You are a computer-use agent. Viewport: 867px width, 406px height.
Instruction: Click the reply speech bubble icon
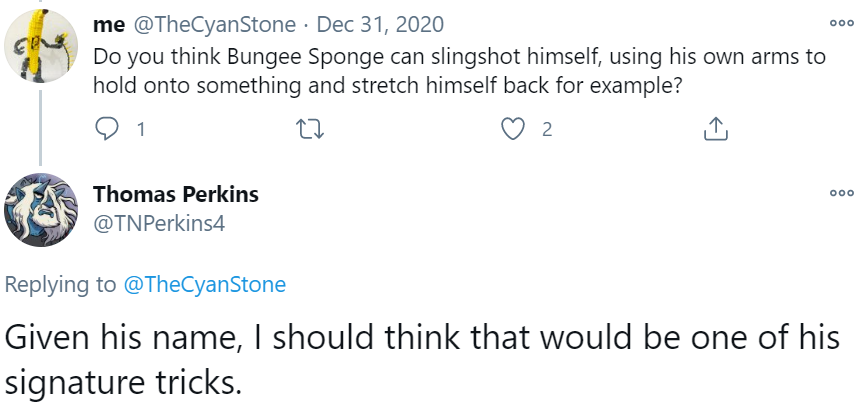coord(105,129)
